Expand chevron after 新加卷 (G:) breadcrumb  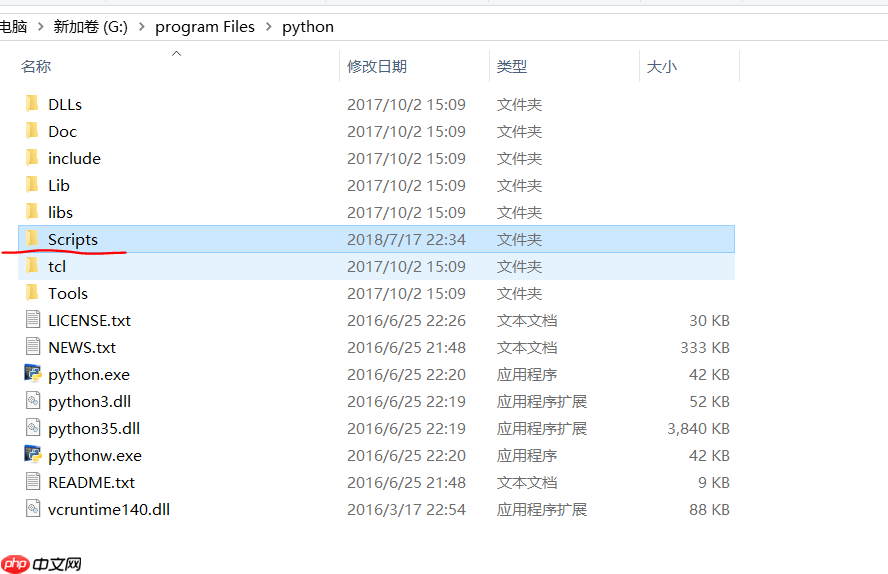142,27
